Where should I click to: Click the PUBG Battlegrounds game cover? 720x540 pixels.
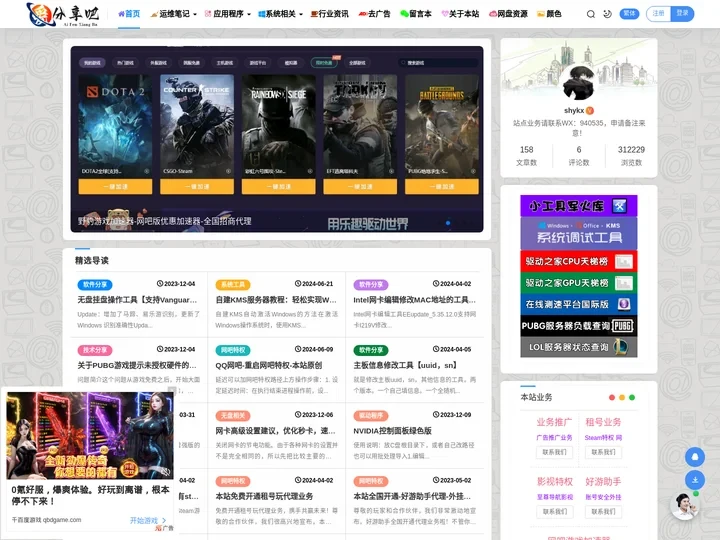tap(442, 125)
